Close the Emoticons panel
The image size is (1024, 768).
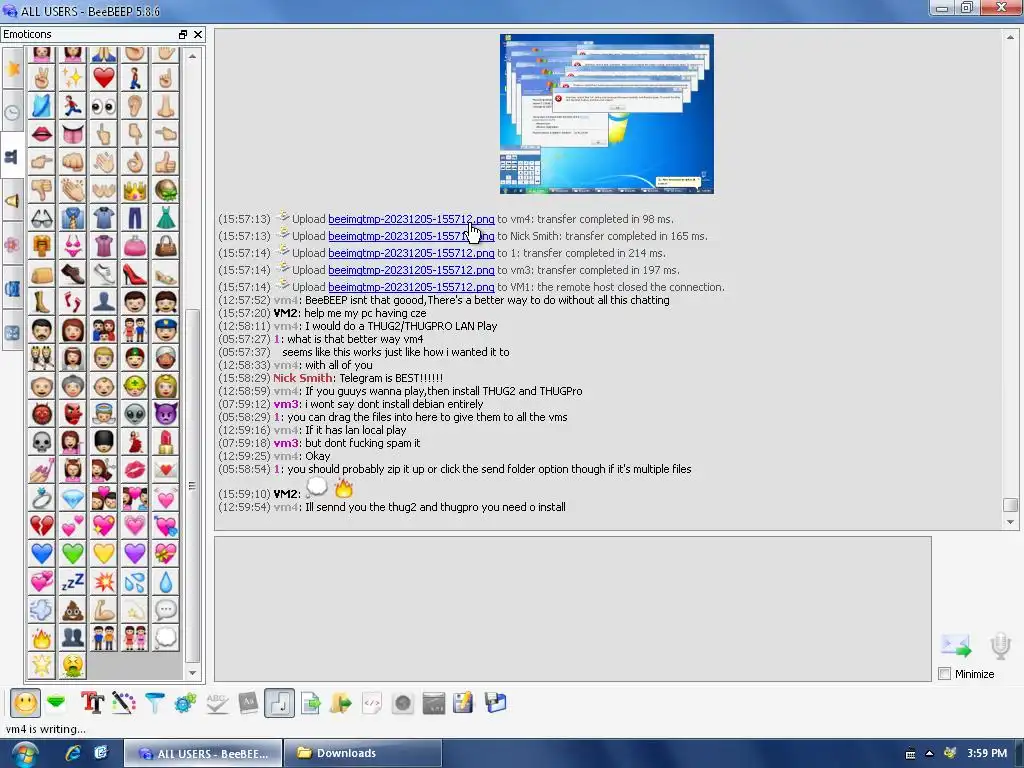198,35
